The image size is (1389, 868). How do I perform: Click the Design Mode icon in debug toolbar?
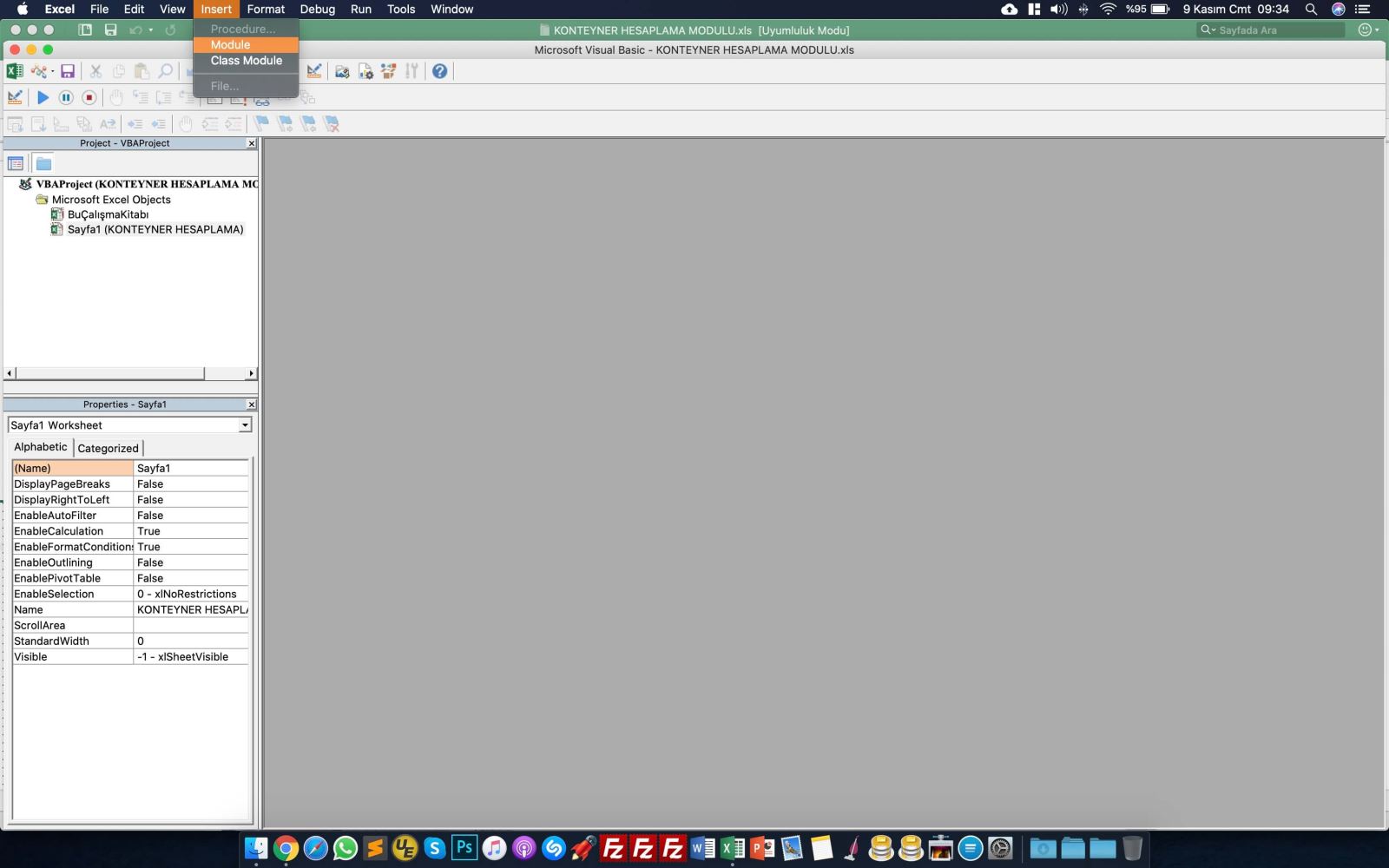(15, 97)
